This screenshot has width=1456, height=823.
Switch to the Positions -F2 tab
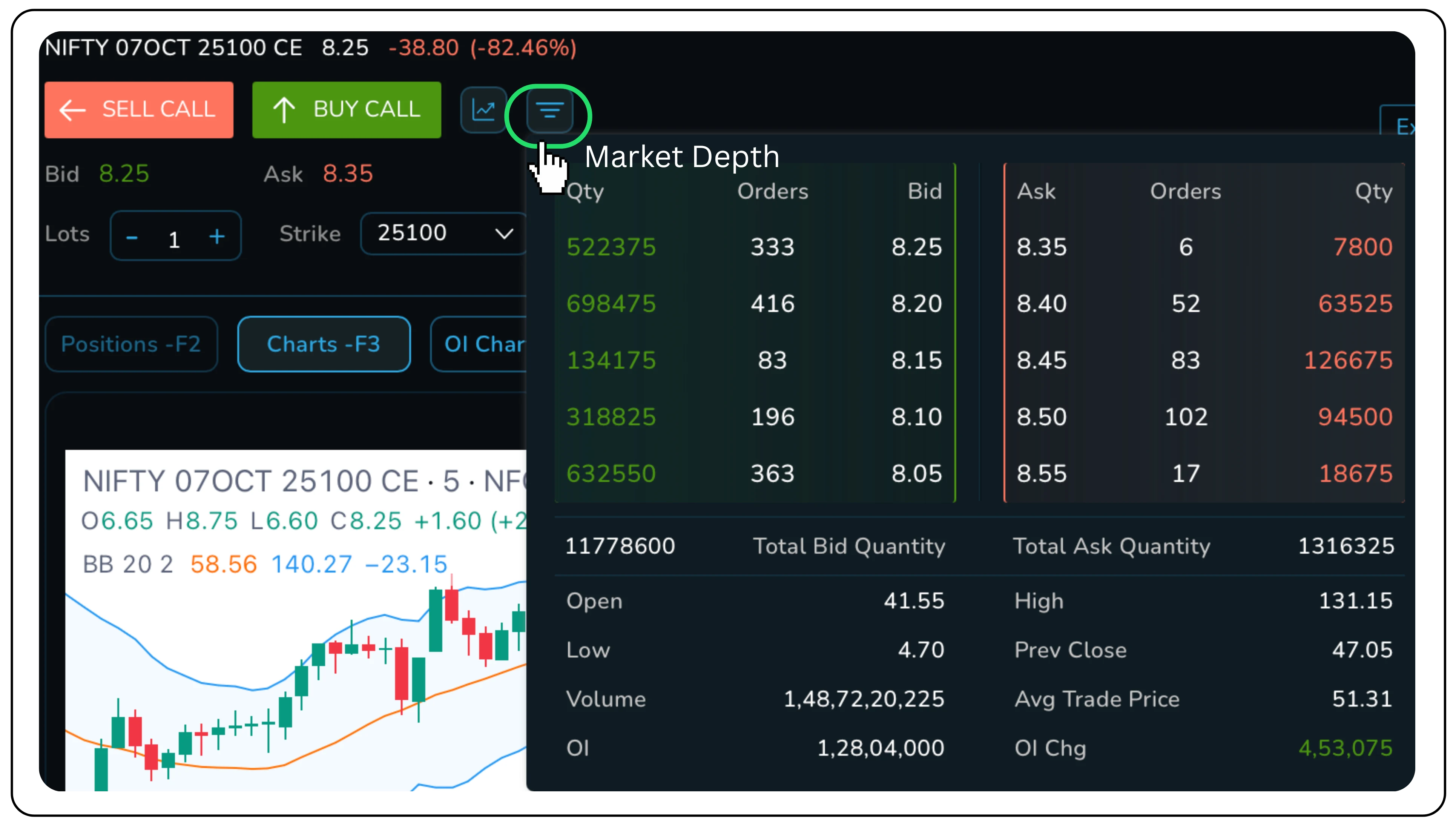[131, 344]
